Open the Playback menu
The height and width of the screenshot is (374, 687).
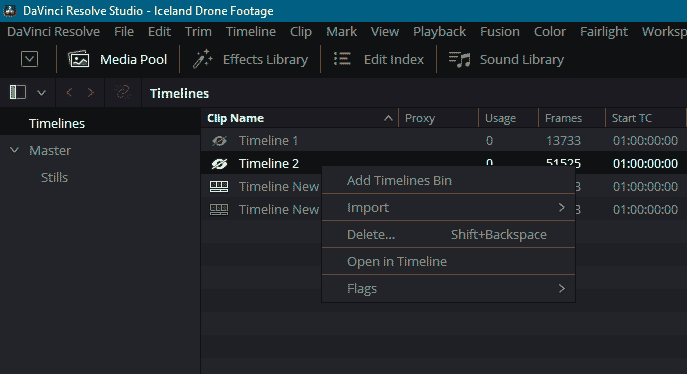tap(439, 32)
